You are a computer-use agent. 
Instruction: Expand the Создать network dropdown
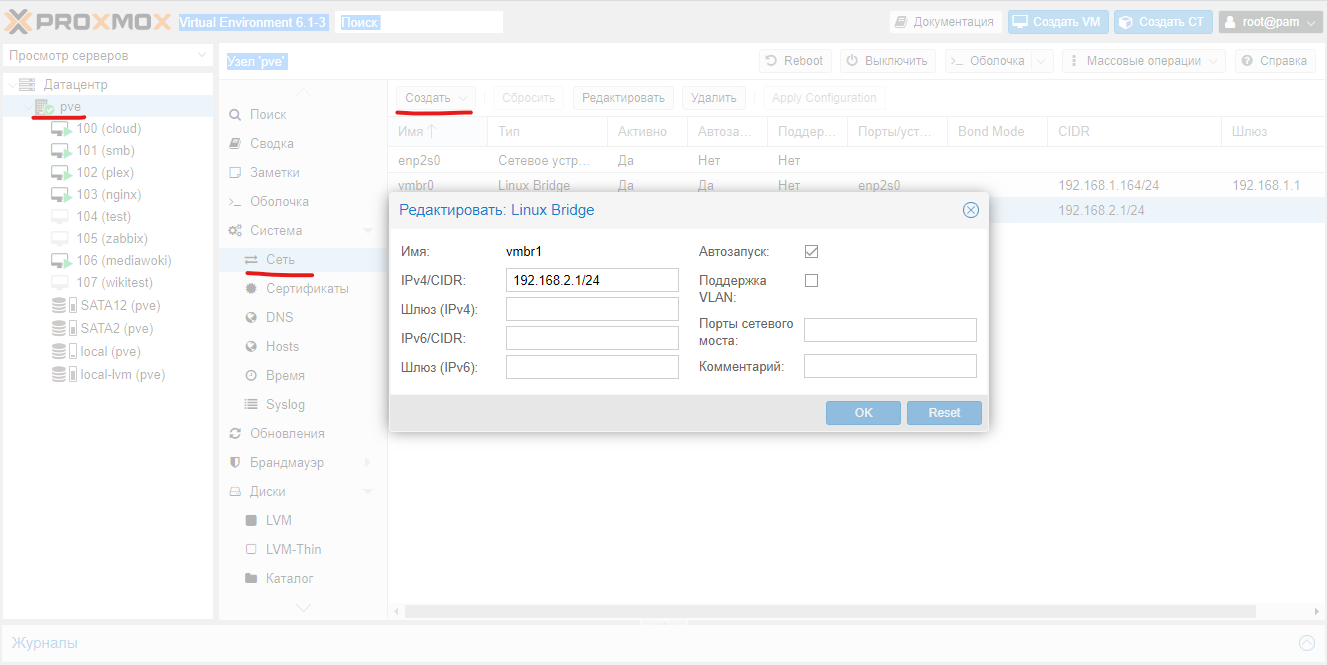coord(435,98)
